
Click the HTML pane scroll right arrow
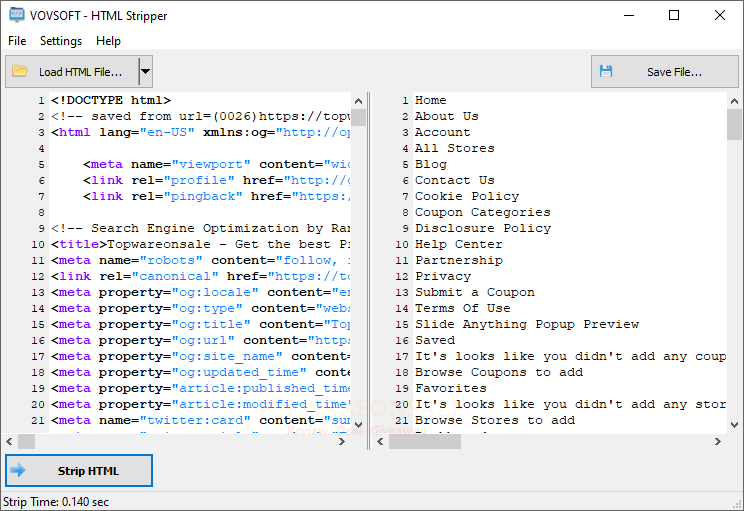[342, 442]
